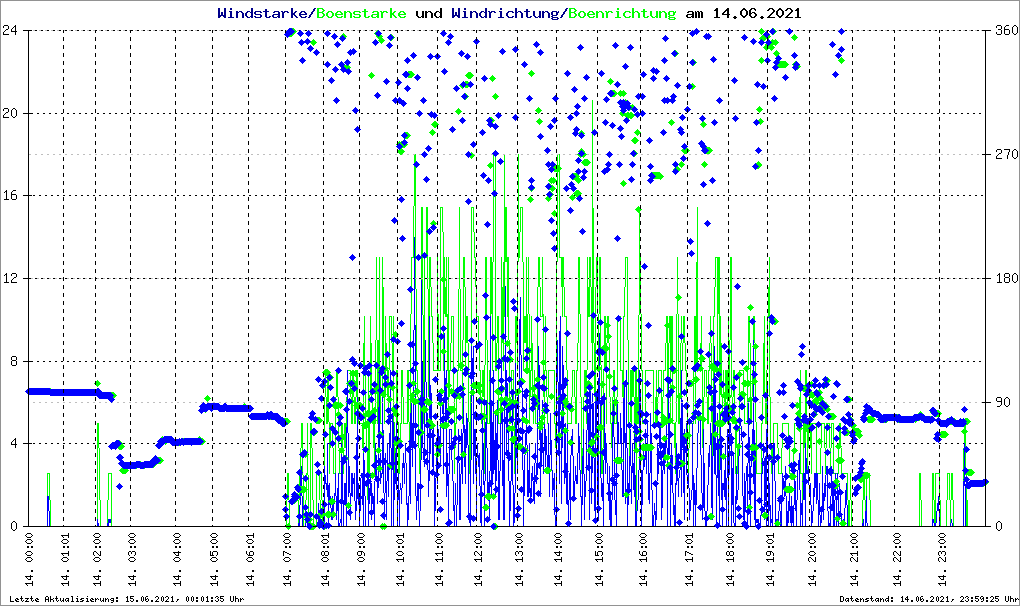This screenshot has width=1020, height=606.
Task: Click the time label '14. 22:00'
Action: (x=896, y=559)
